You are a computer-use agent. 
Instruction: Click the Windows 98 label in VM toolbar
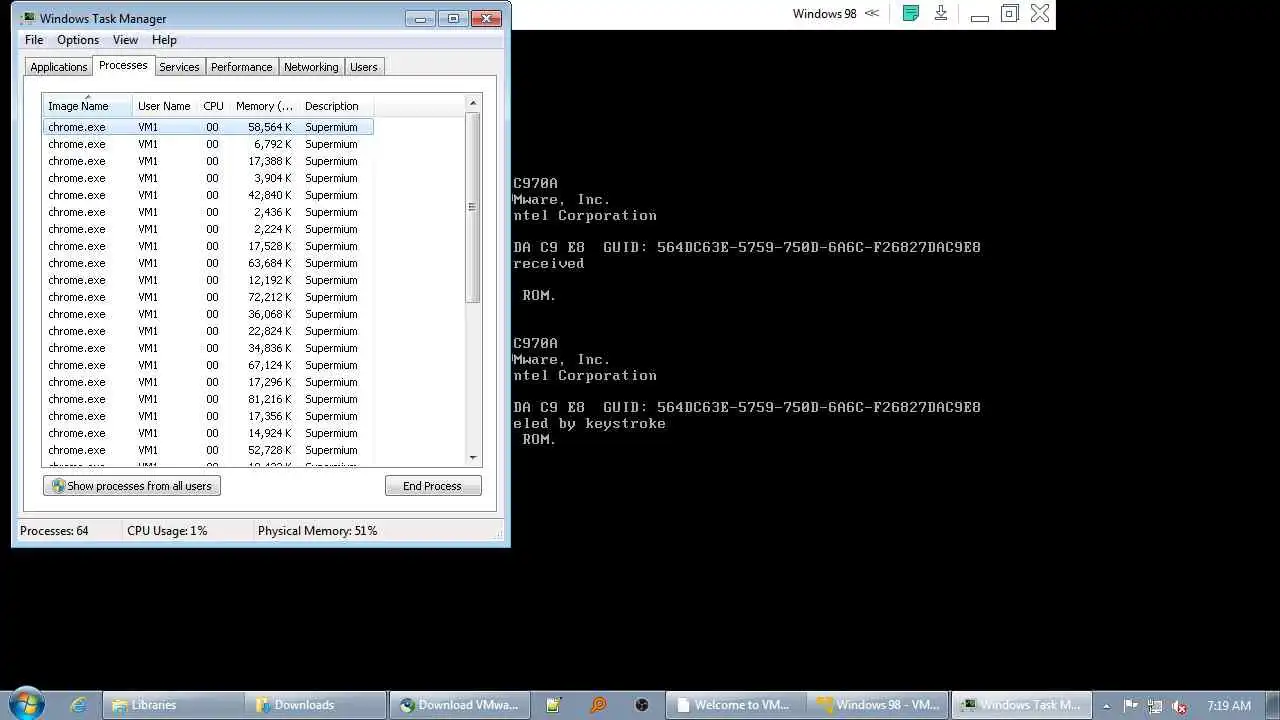click(x=824, y=13)
